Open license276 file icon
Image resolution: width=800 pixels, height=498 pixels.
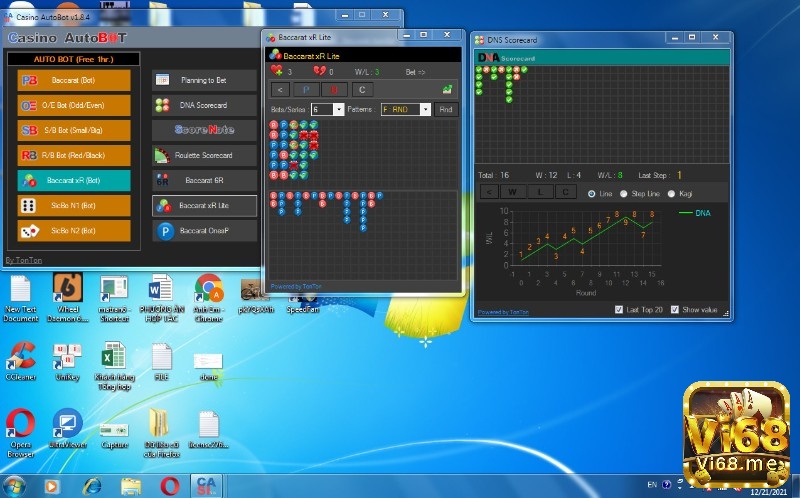[x=208, y=430]
